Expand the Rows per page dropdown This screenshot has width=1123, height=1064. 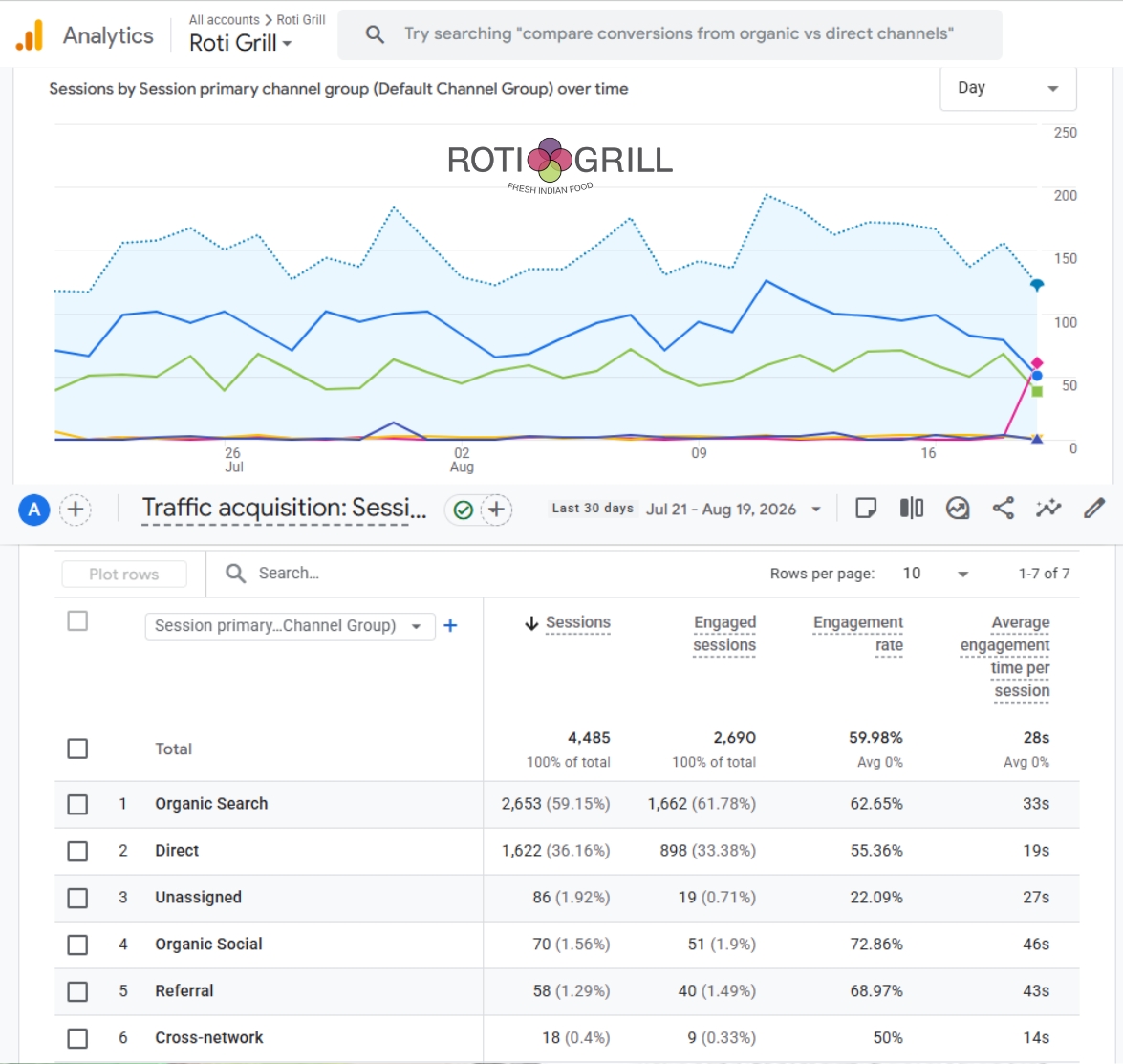pos(935,574)
